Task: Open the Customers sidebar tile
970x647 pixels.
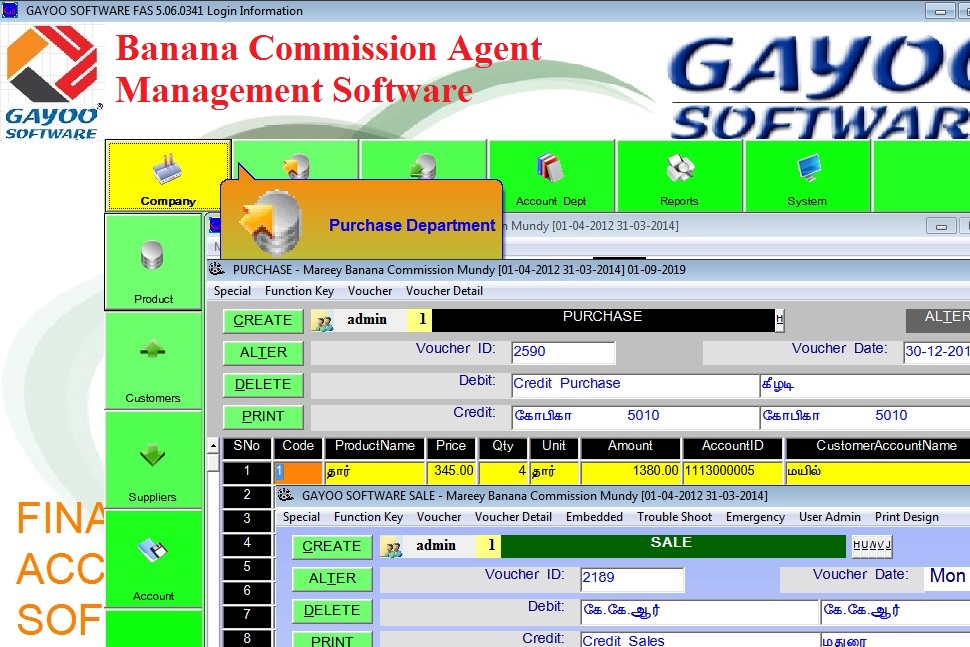Action: point(153,361)
